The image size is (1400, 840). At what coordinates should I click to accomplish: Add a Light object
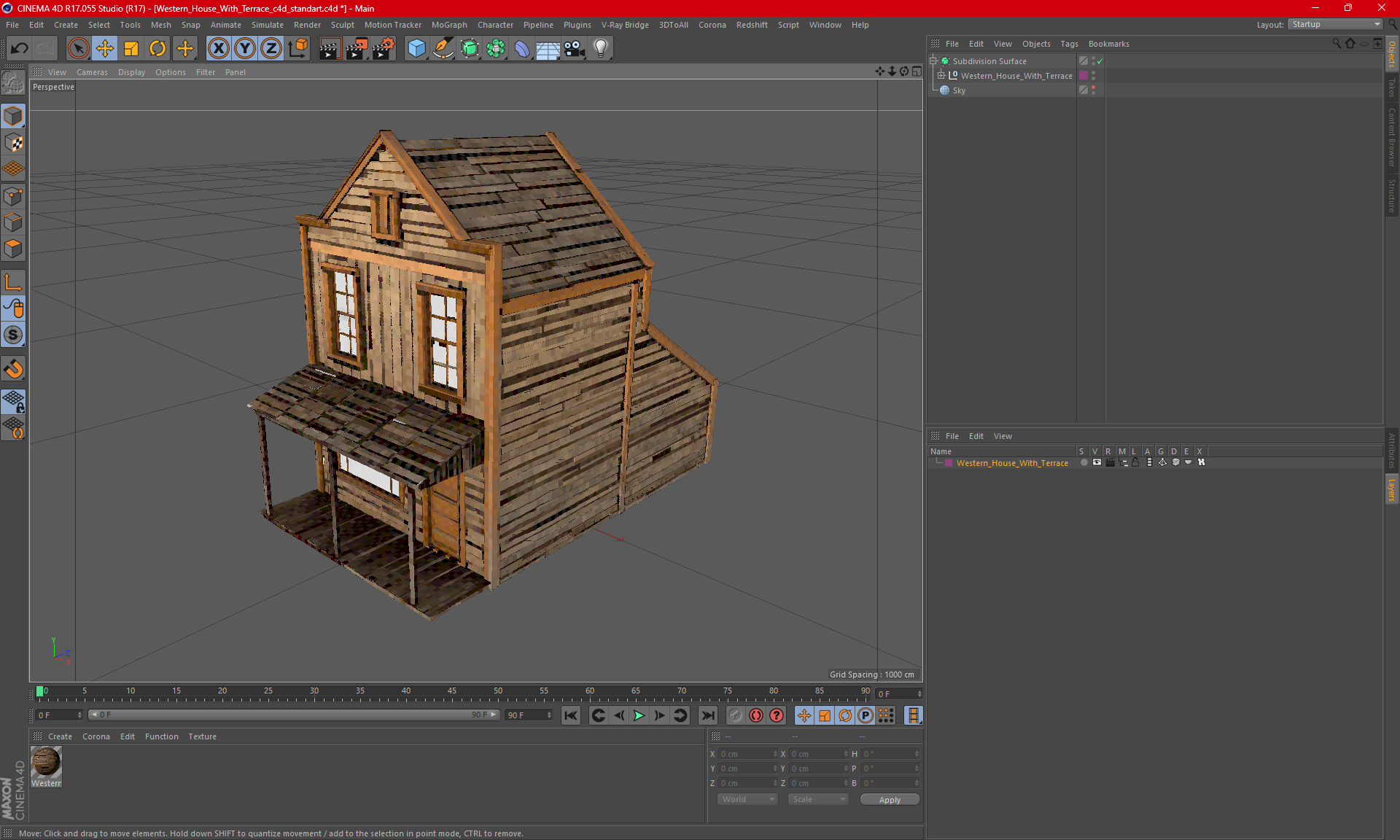pos(600,48)
